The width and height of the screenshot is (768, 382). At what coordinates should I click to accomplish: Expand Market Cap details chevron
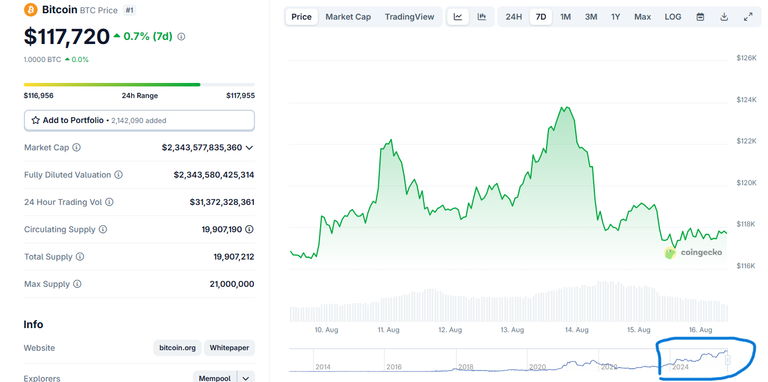click(x=249, y=147)
